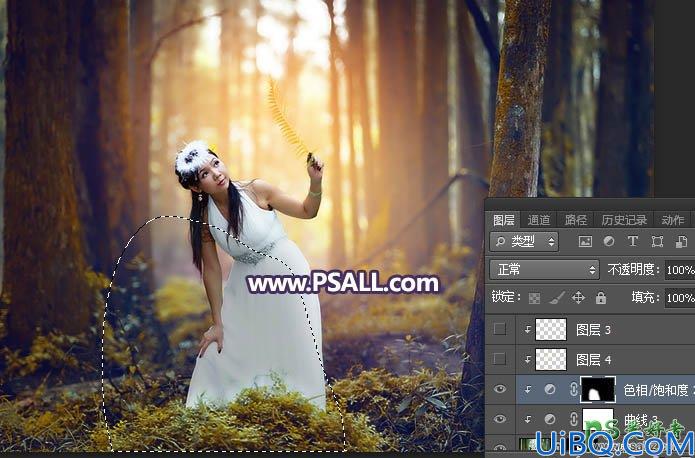
Task: Click the 曲线 3 adjustment icon
Action: pos(550,419)
